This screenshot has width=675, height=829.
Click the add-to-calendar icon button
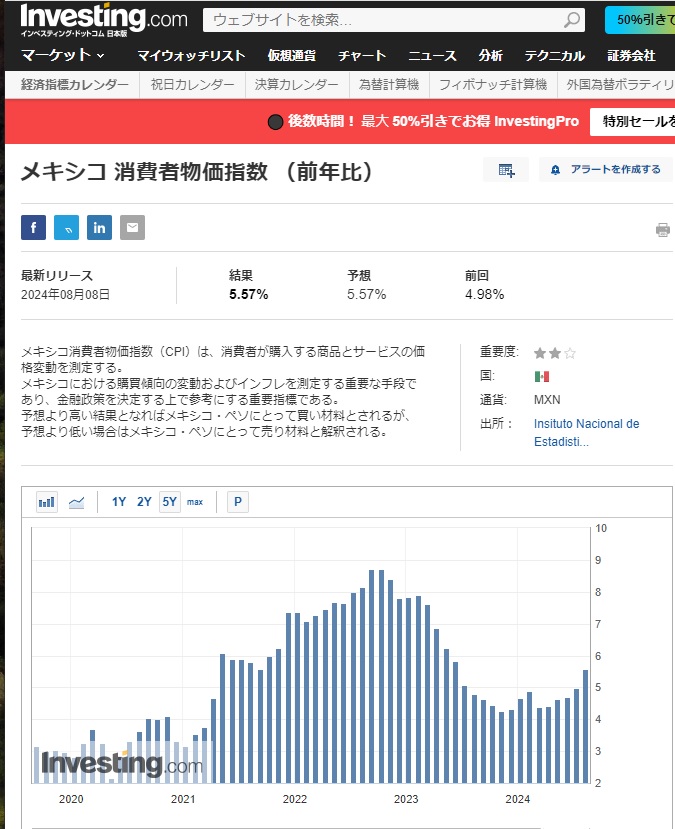(x=506, y=170)
